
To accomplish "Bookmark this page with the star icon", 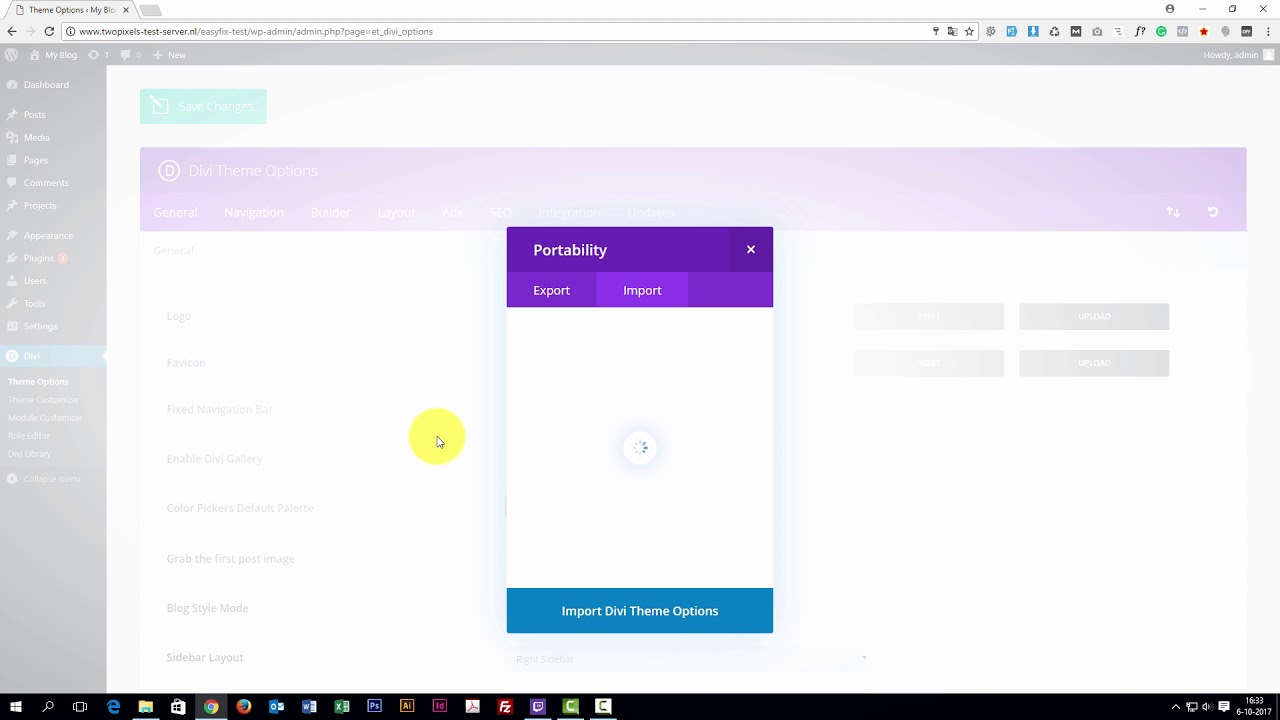I will click(x=969, y=31).
